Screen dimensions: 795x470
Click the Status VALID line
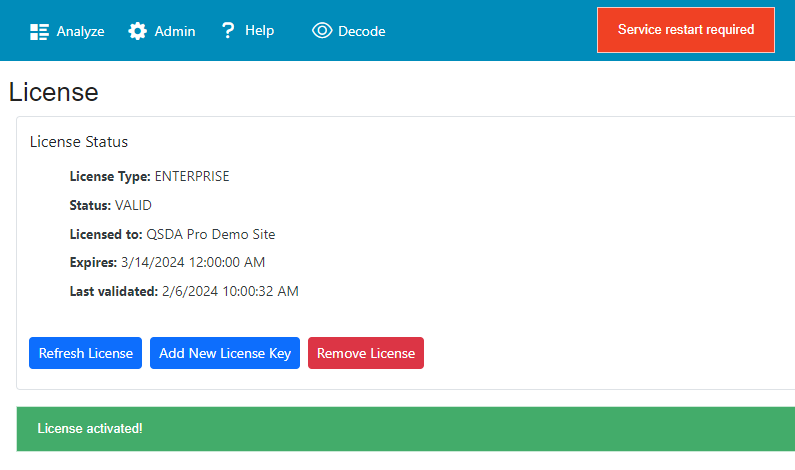tap(110, 205)
